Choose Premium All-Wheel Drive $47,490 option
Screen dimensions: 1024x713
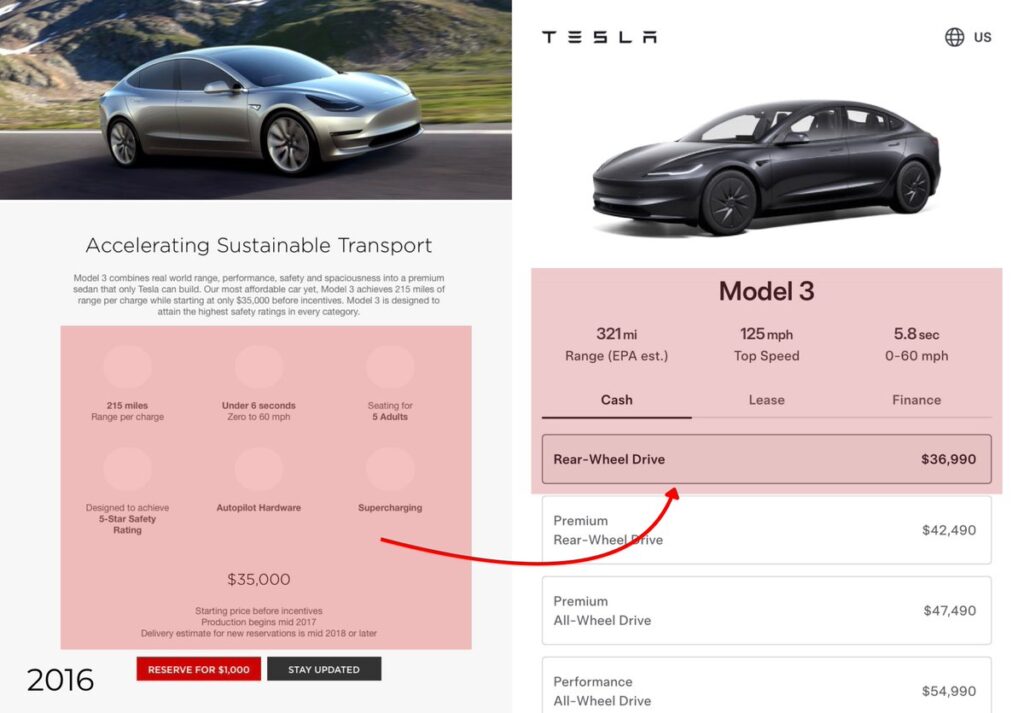766,610
